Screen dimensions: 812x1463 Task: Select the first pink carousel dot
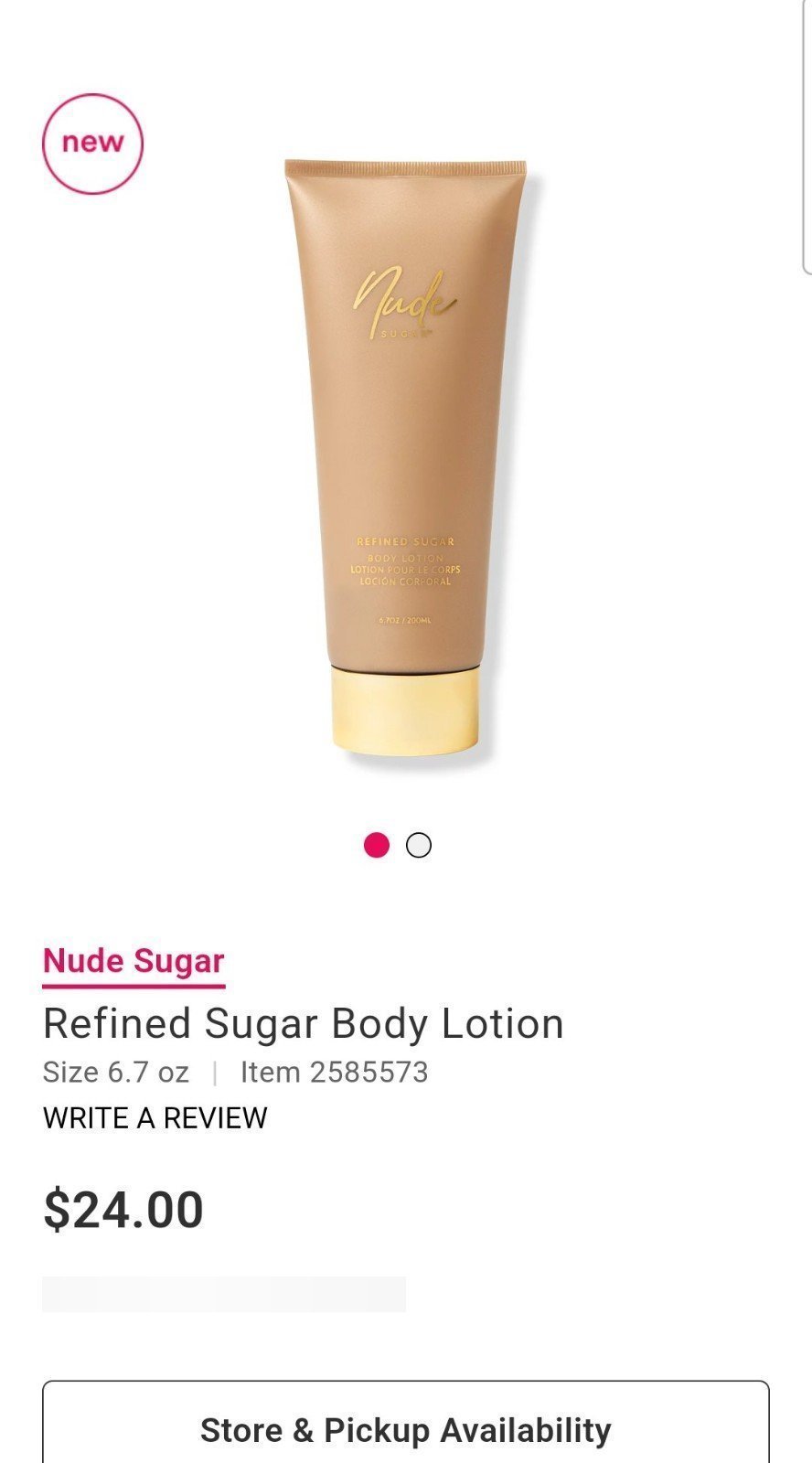377,846
